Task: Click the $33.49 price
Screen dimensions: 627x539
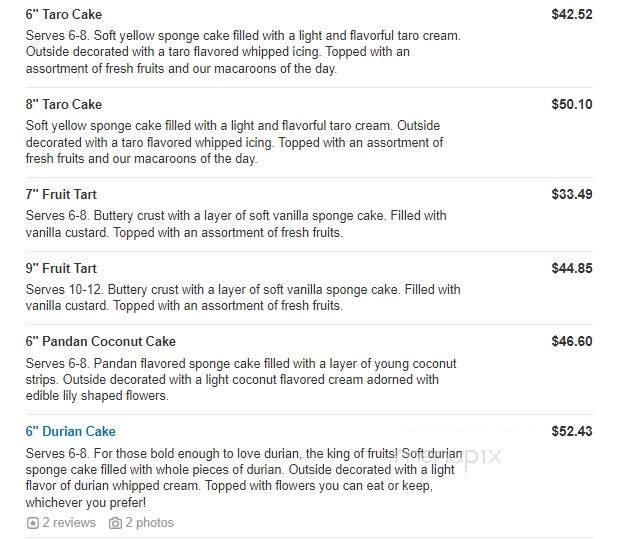Action: 572,195
